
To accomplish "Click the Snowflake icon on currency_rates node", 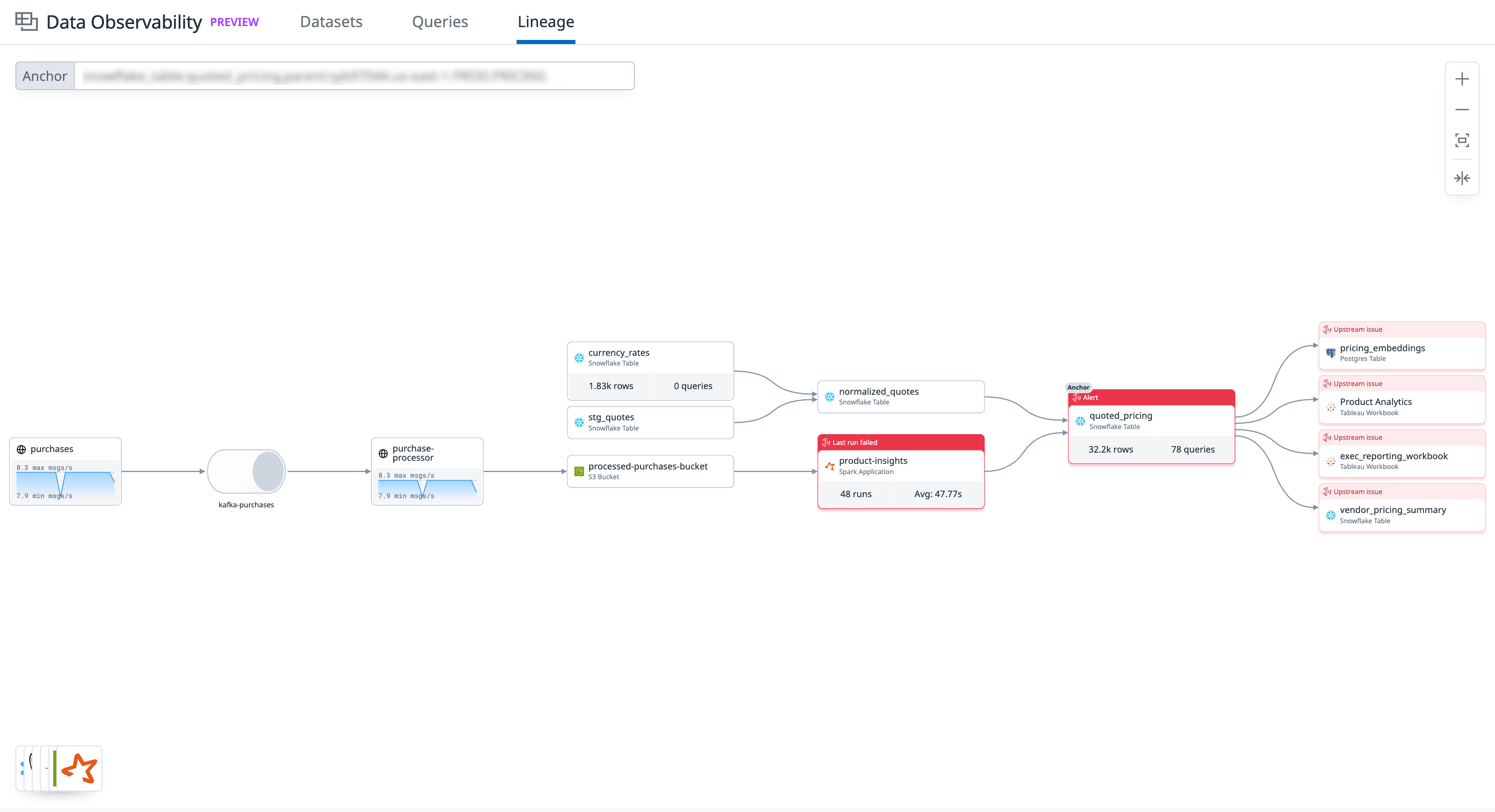I will coord(579,357).
